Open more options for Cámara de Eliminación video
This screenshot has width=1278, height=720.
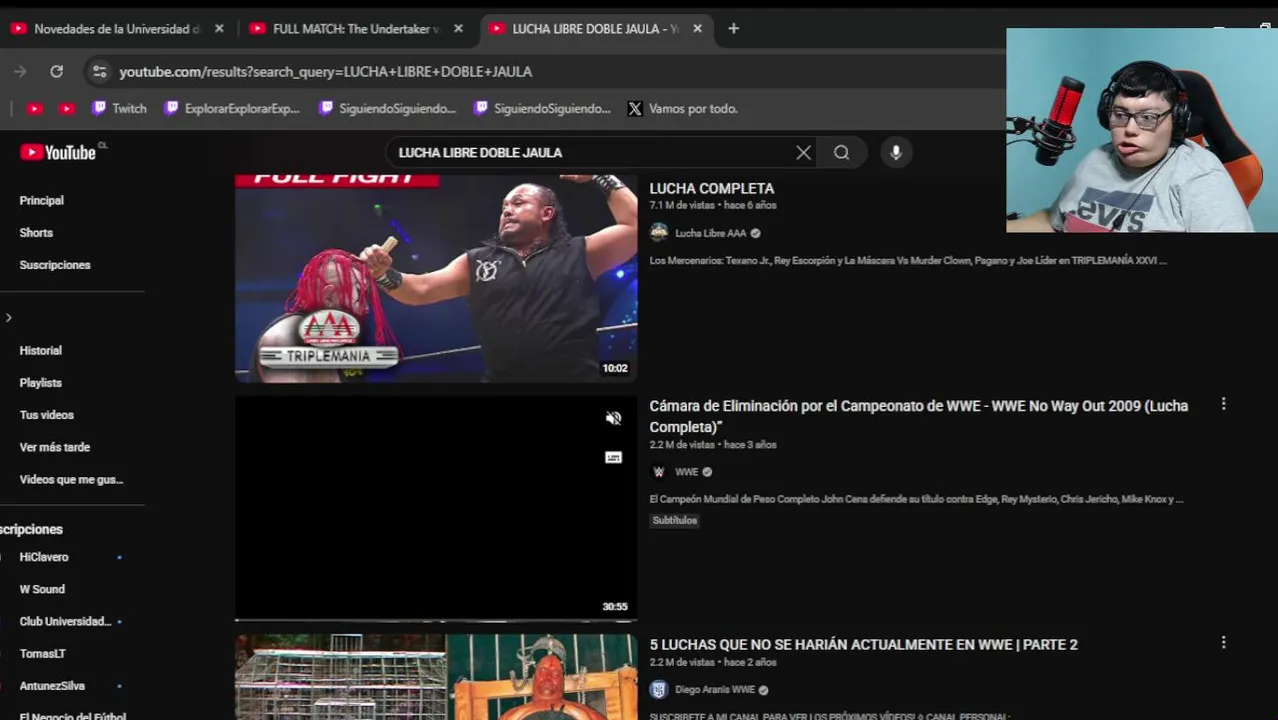pyautogui.click(x=1223, y=404)
